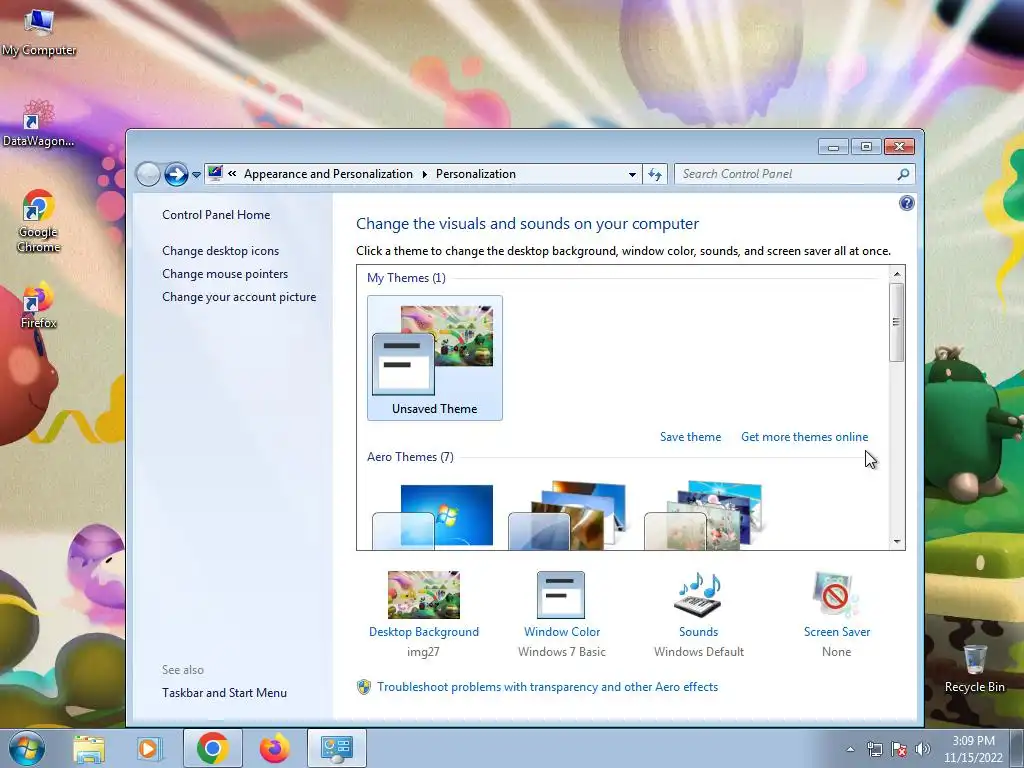Go back with the navigation arrow
This screenshot has width=1024, height=768.
(x=148, y=174)
